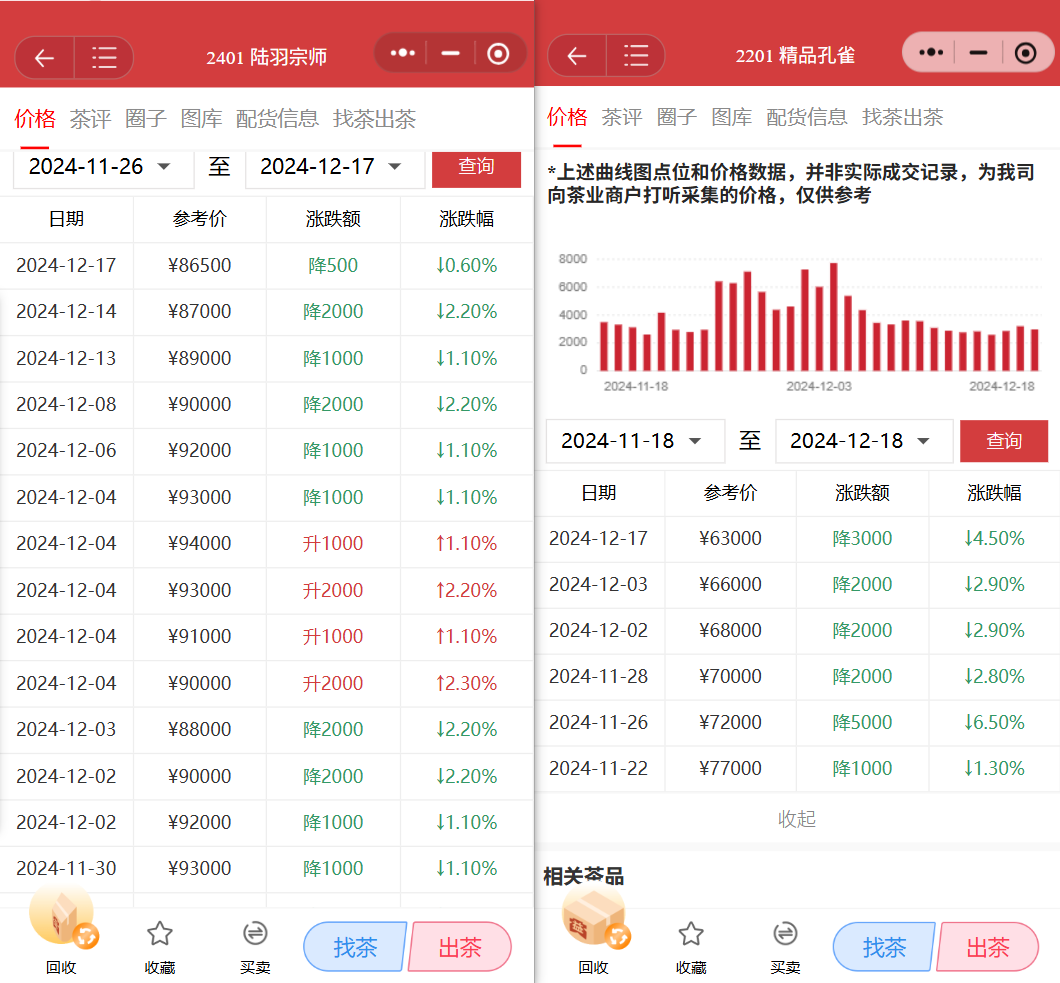
Task: Click the tallest bar in price chart
Action: [x=834, y=316]
